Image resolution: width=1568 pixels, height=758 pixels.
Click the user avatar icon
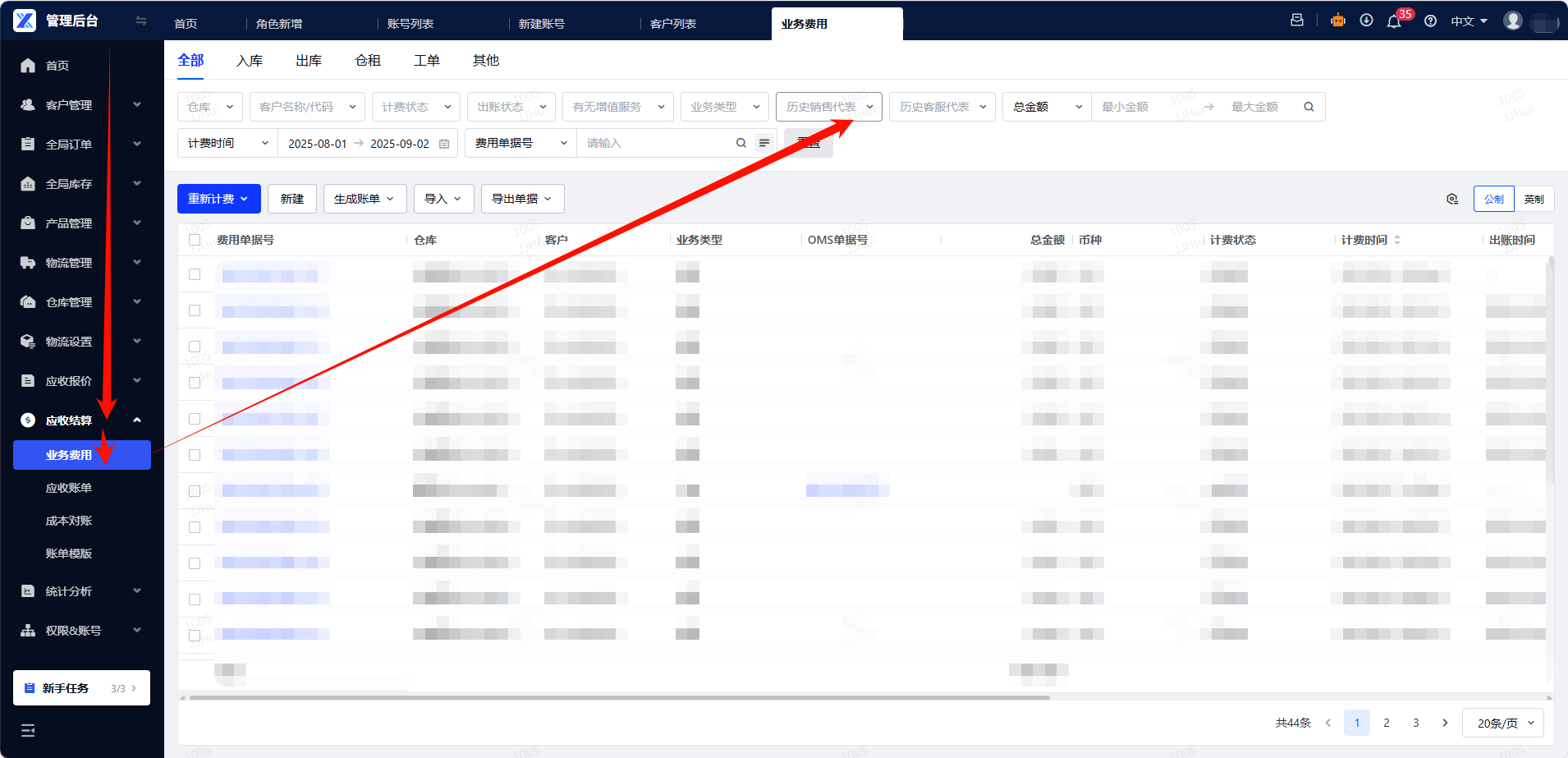1513,21
